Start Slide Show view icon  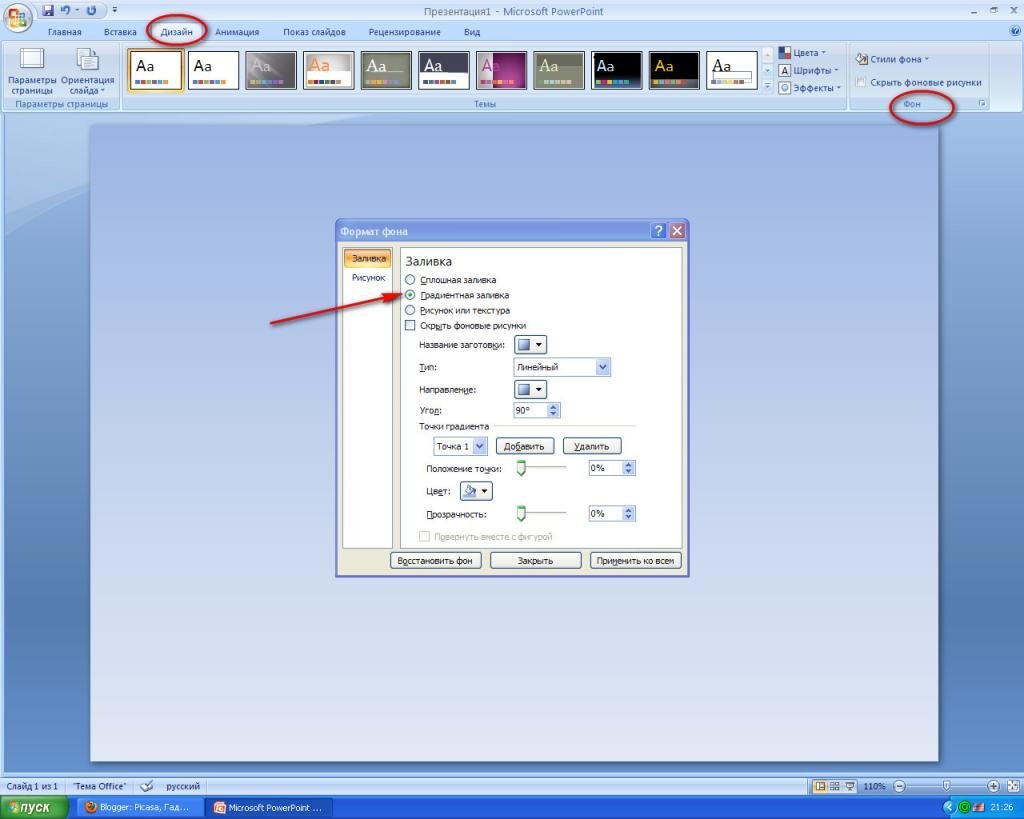(850, 786)
